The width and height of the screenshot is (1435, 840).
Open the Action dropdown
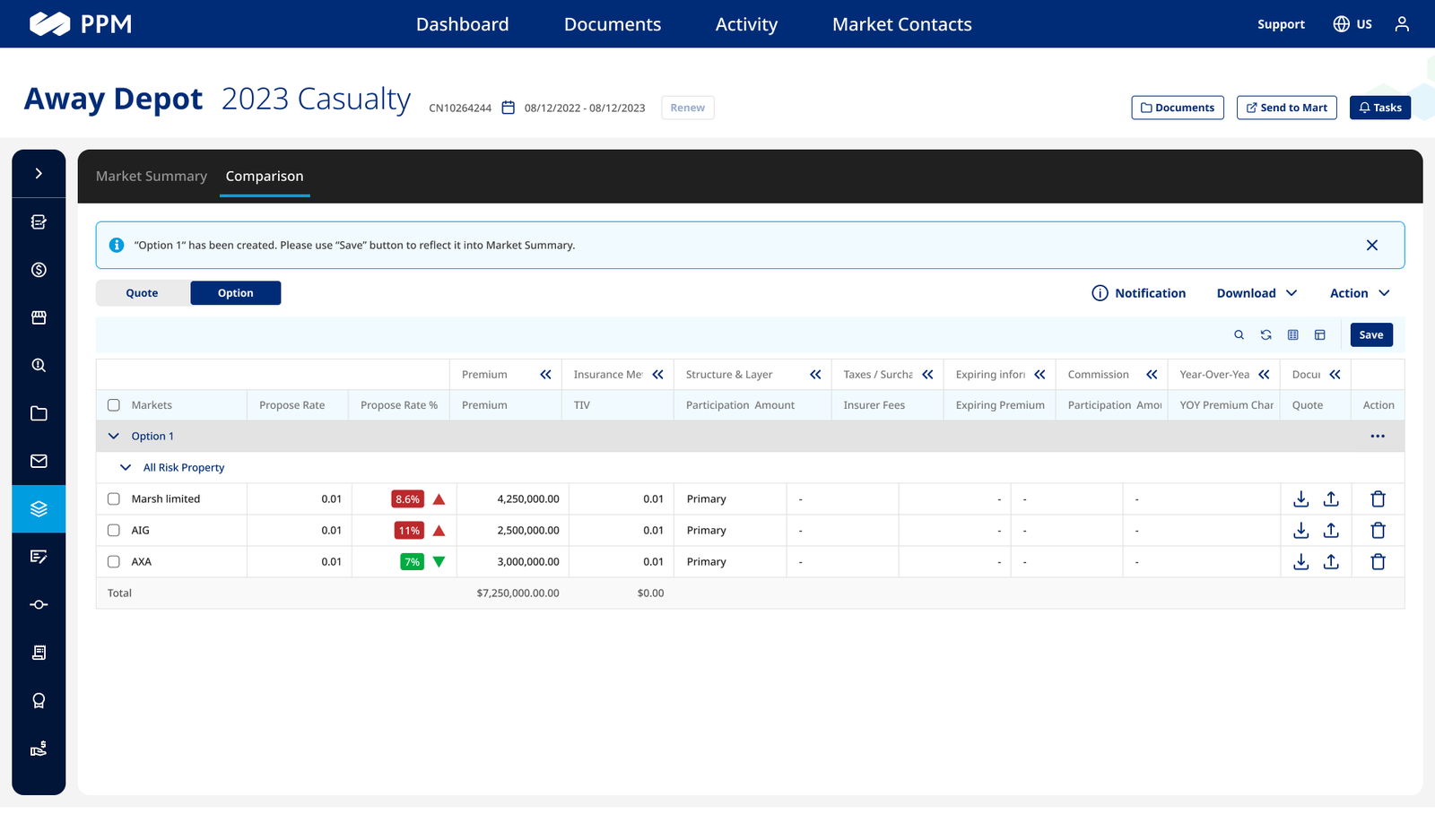point(1360,293)
